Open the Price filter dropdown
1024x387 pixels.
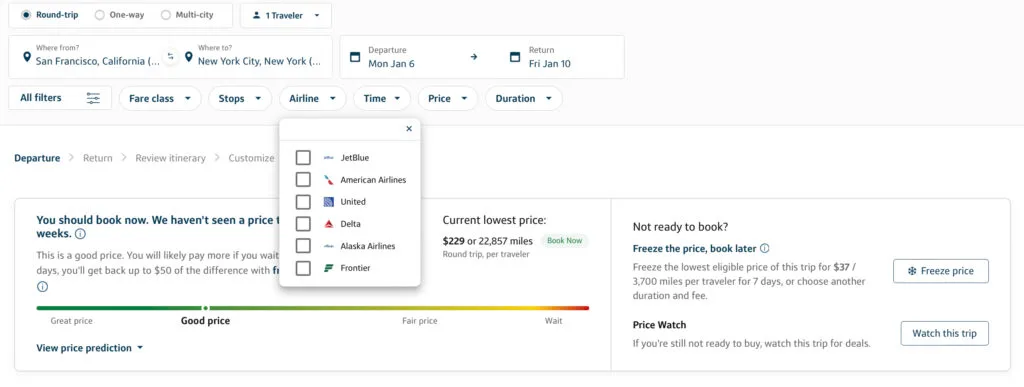[x=447, y=99]
